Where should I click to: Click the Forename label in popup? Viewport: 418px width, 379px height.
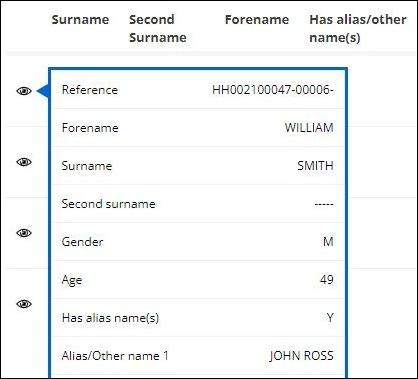coord(90,128)
